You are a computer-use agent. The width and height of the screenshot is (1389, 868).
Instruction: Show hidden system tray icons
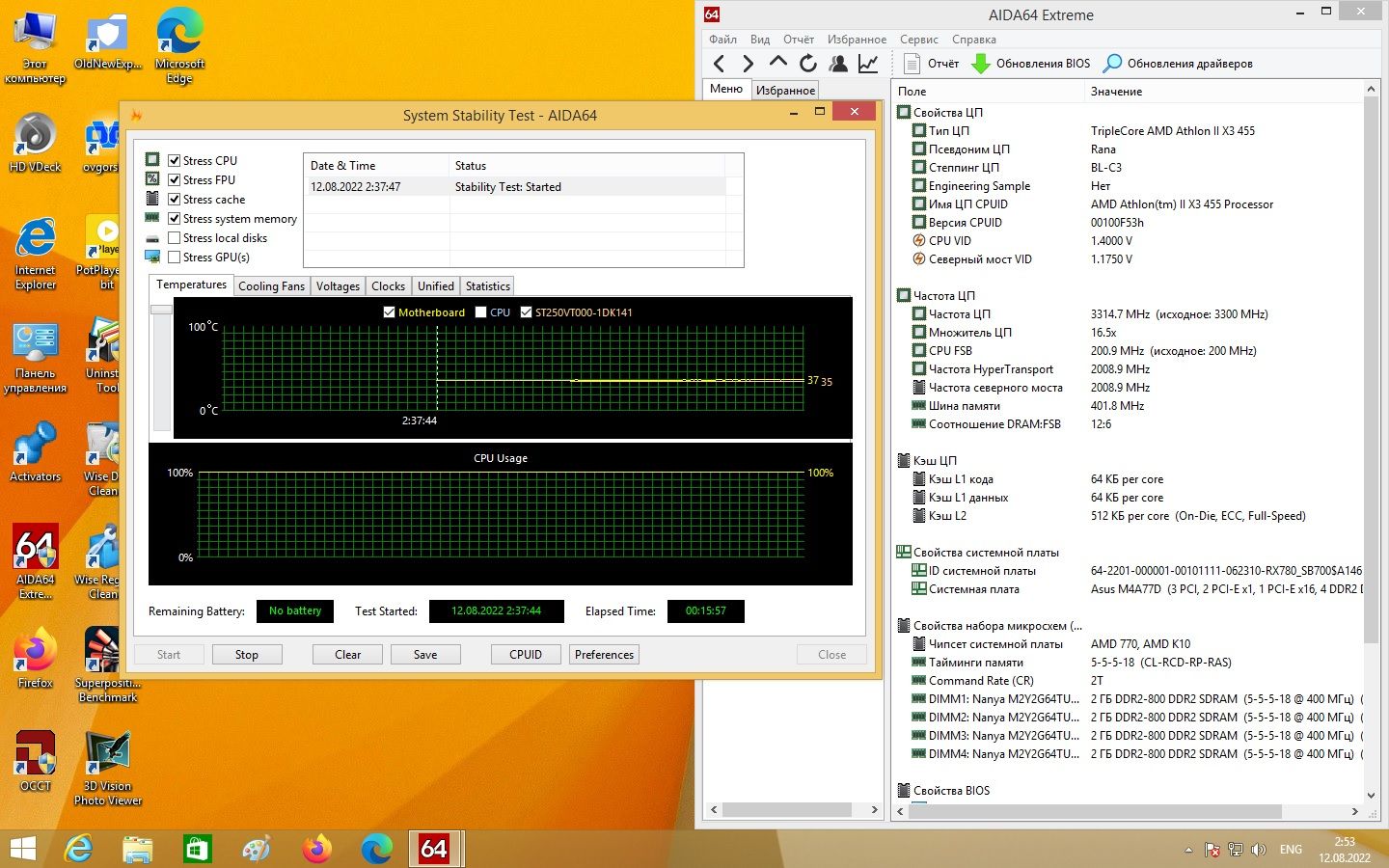(x=1188, y=850)
